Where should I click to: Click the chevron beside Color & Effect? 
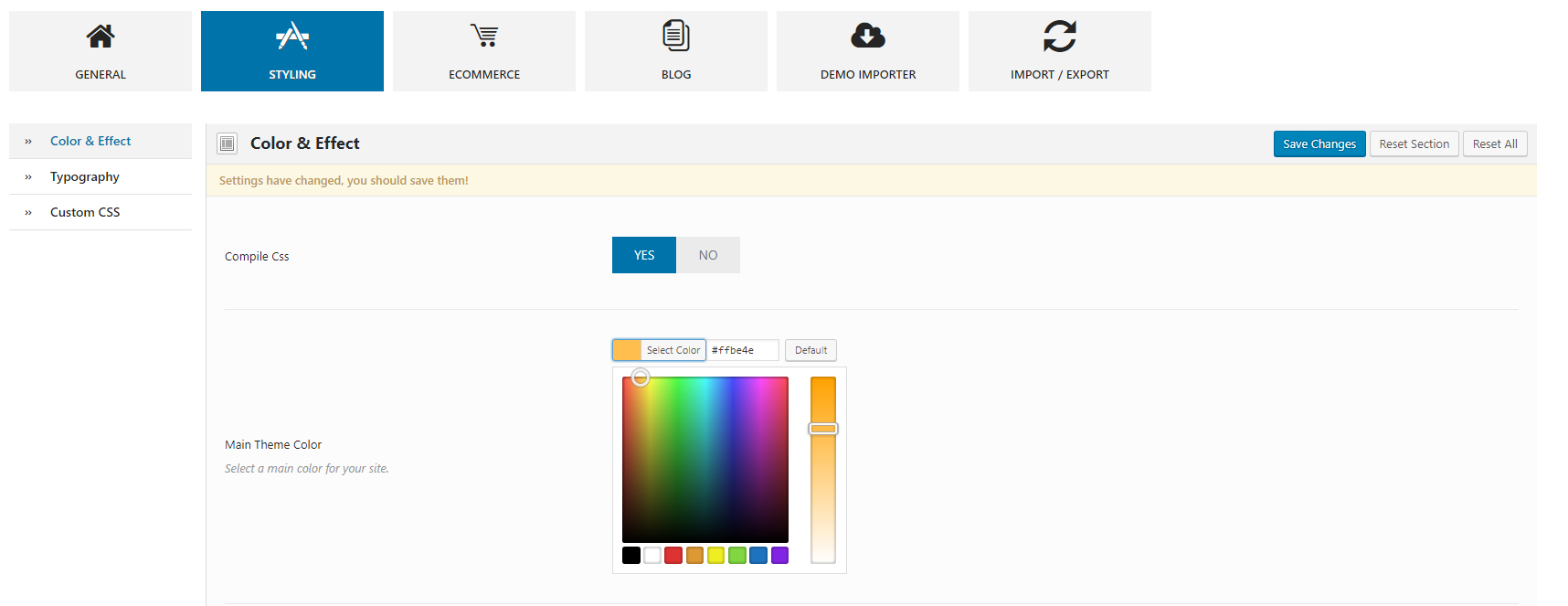click(28, 142)
